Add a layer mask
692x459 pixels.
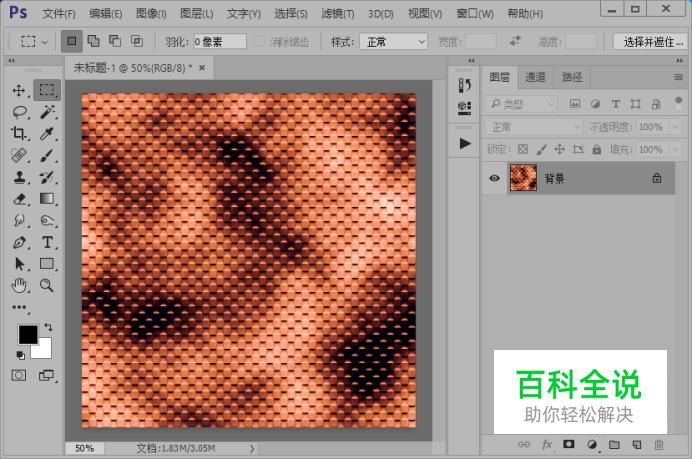[569, 444]
